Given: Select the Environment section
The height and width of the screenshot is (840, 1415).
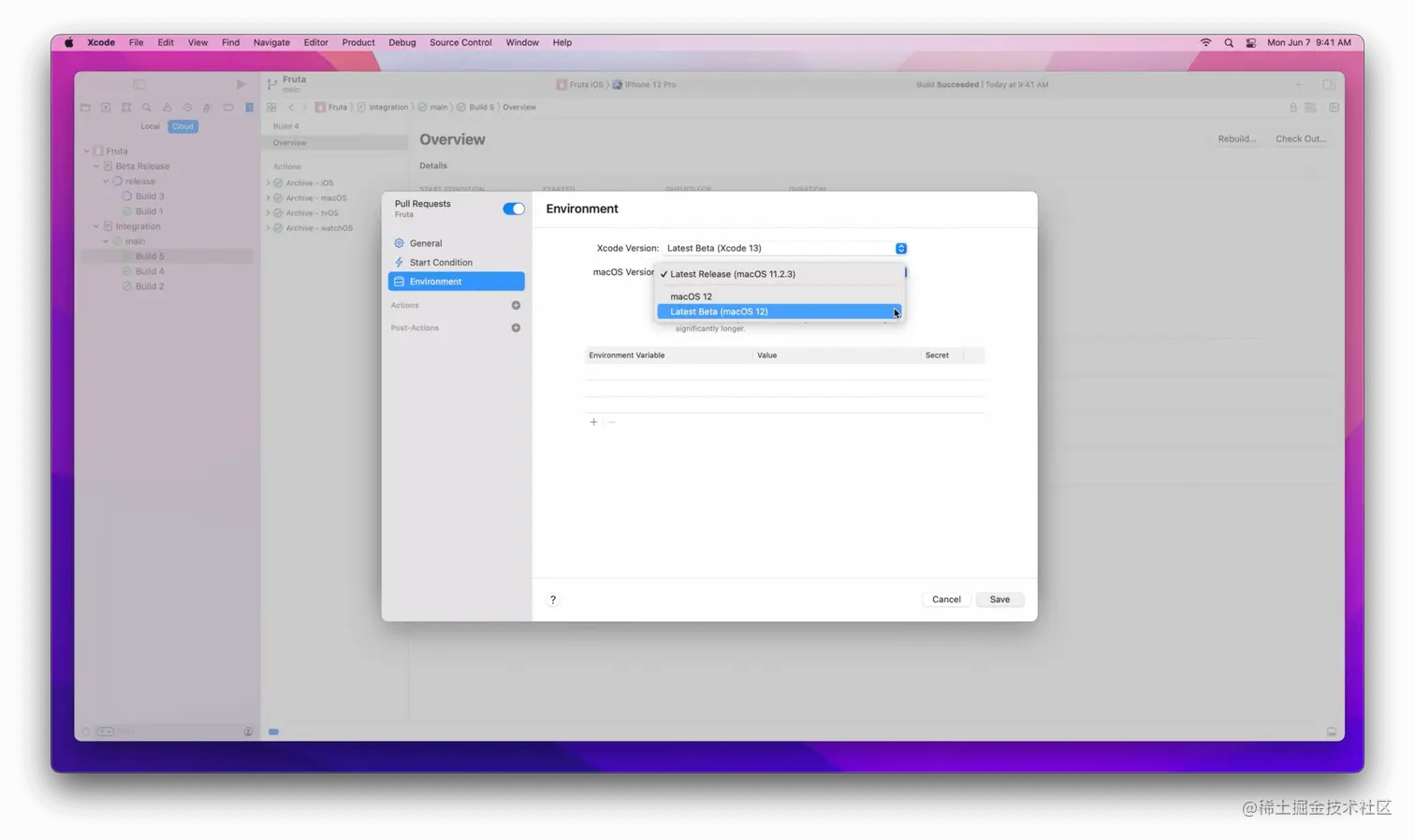Looking at the screenshot, I should pos(457,282).
